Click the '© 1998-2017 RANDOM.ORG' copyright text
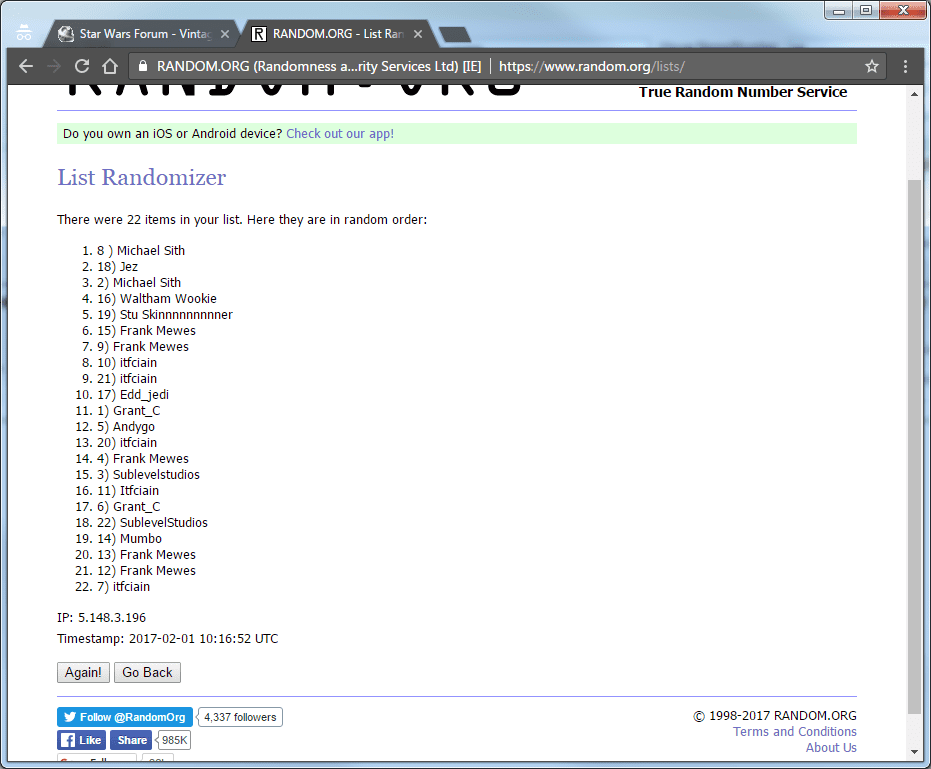931x769 pixels. pyautogui.click(x=775, y=716)
